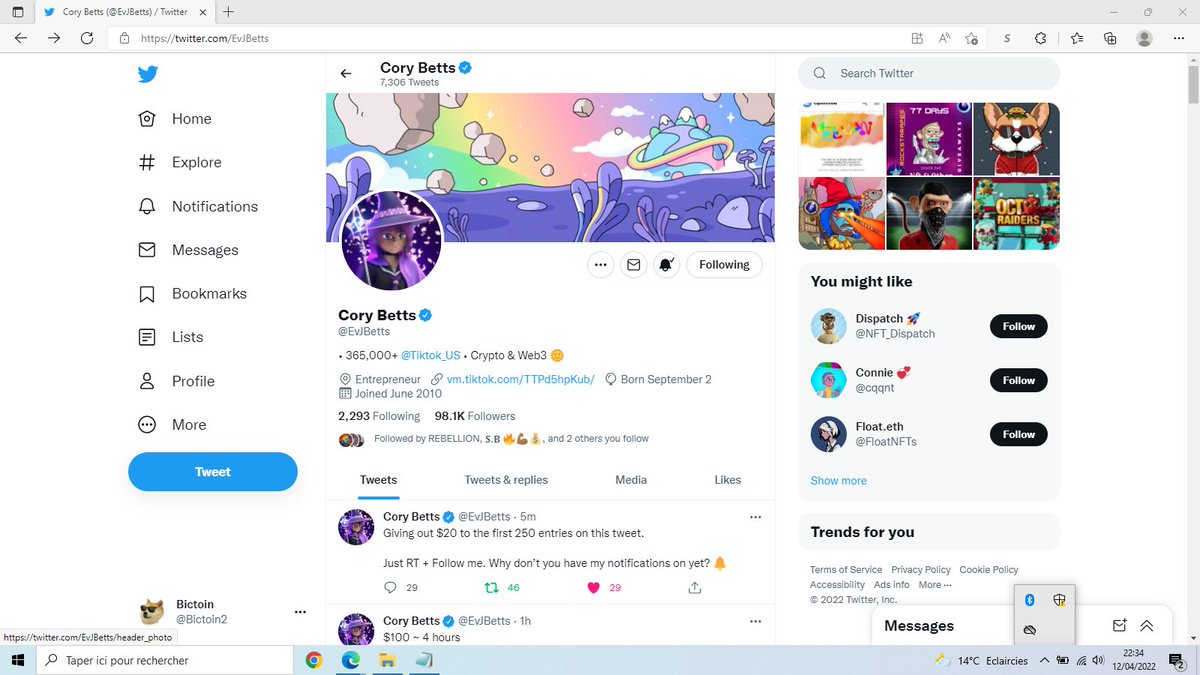Click the Twitter bird logo
Screen dimensions: 1200x675
click(148, 74)
